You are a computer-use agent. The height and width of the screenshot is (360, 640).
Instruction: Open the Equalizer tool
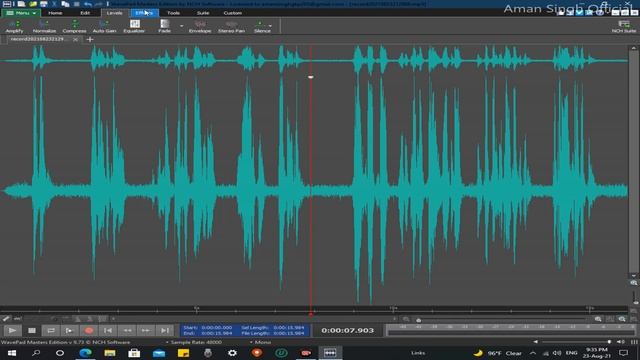pos(134,26)
